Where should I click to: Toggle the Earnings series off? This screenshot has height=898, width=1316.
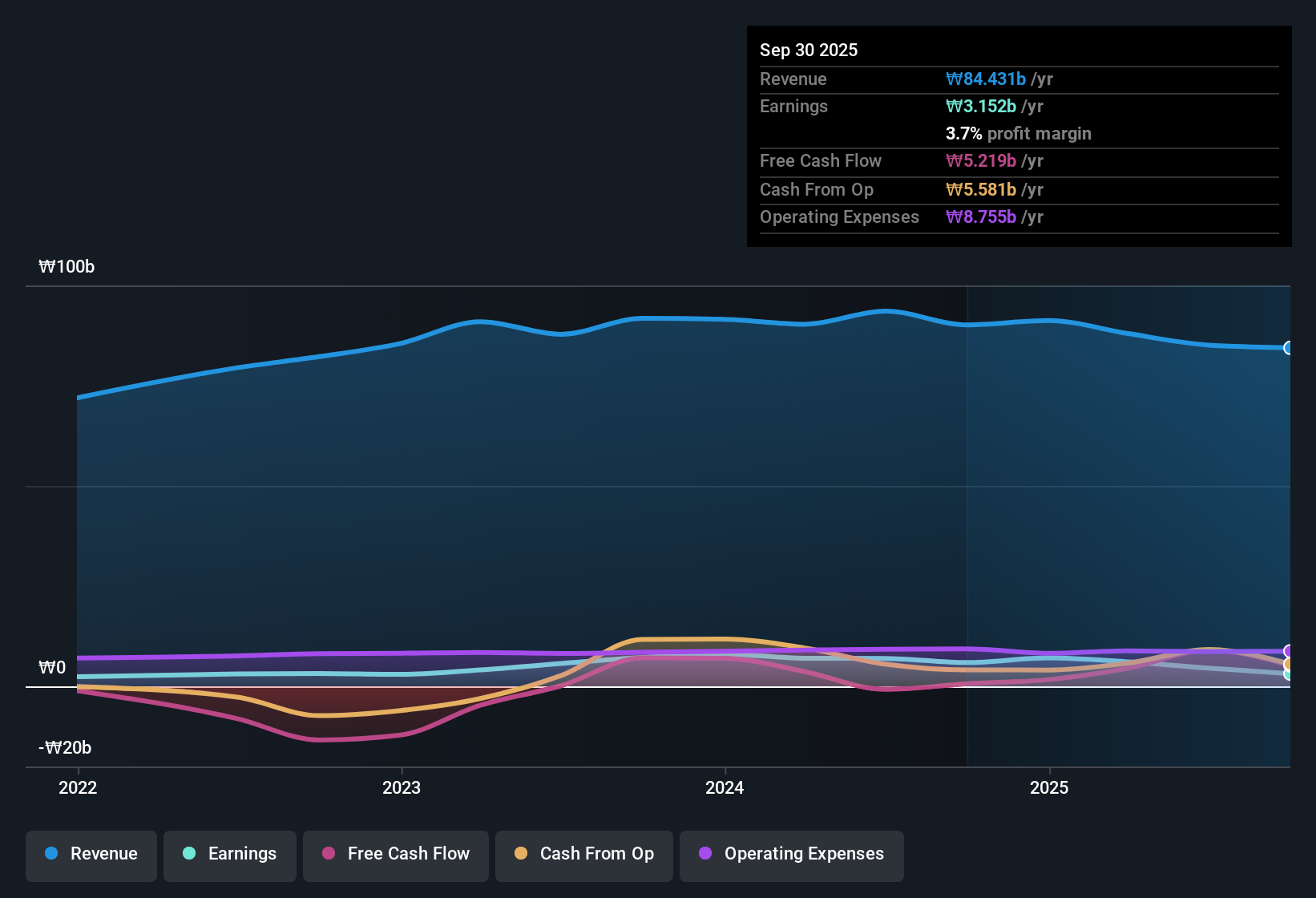pos(229,854)
